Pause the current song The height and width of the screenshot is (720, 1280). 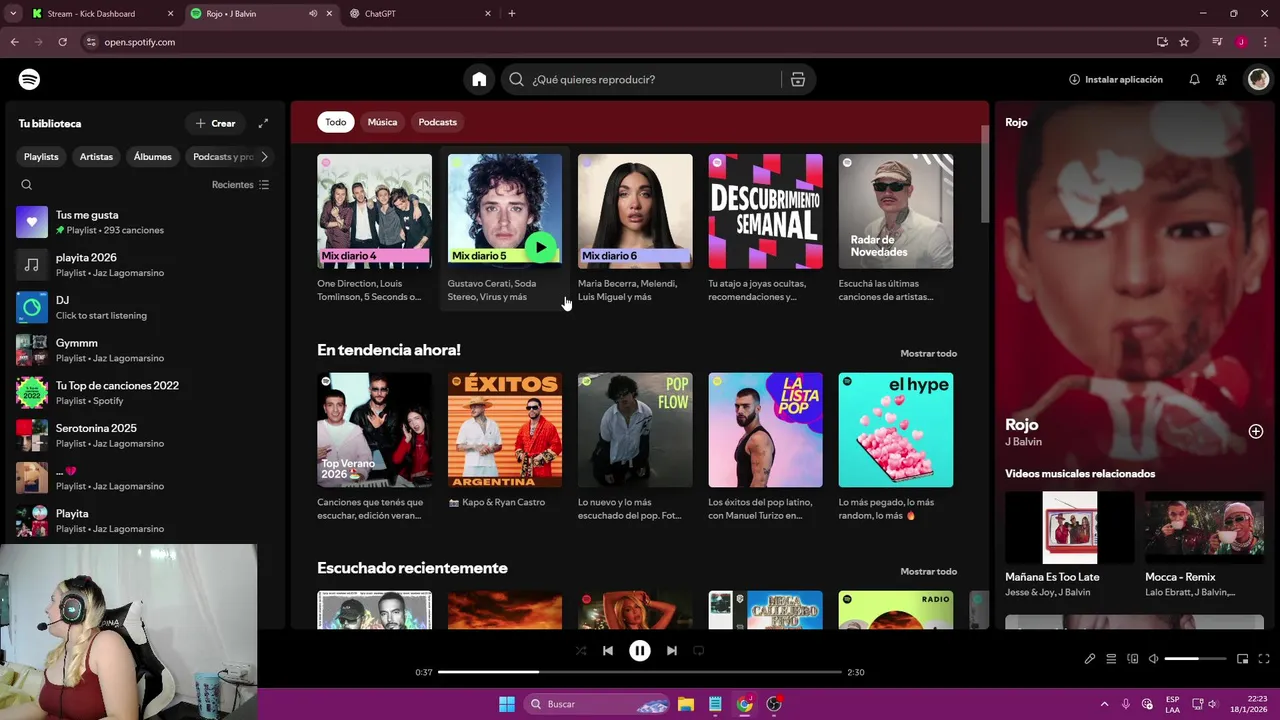(x=640, y=650)
